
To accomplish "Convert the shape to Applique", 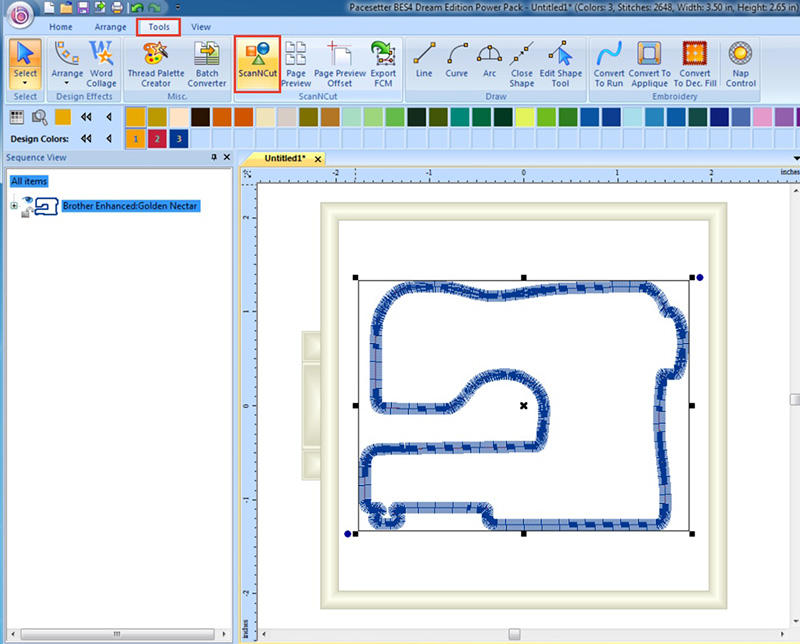I will [x=649, y=64].
